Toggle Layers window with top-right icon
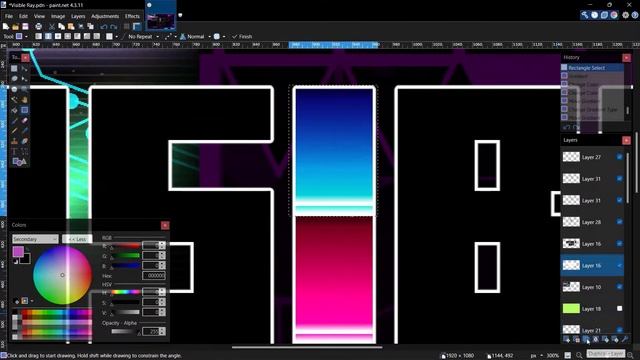The height and width of the screenshot is (360, 640). [604, 15]
